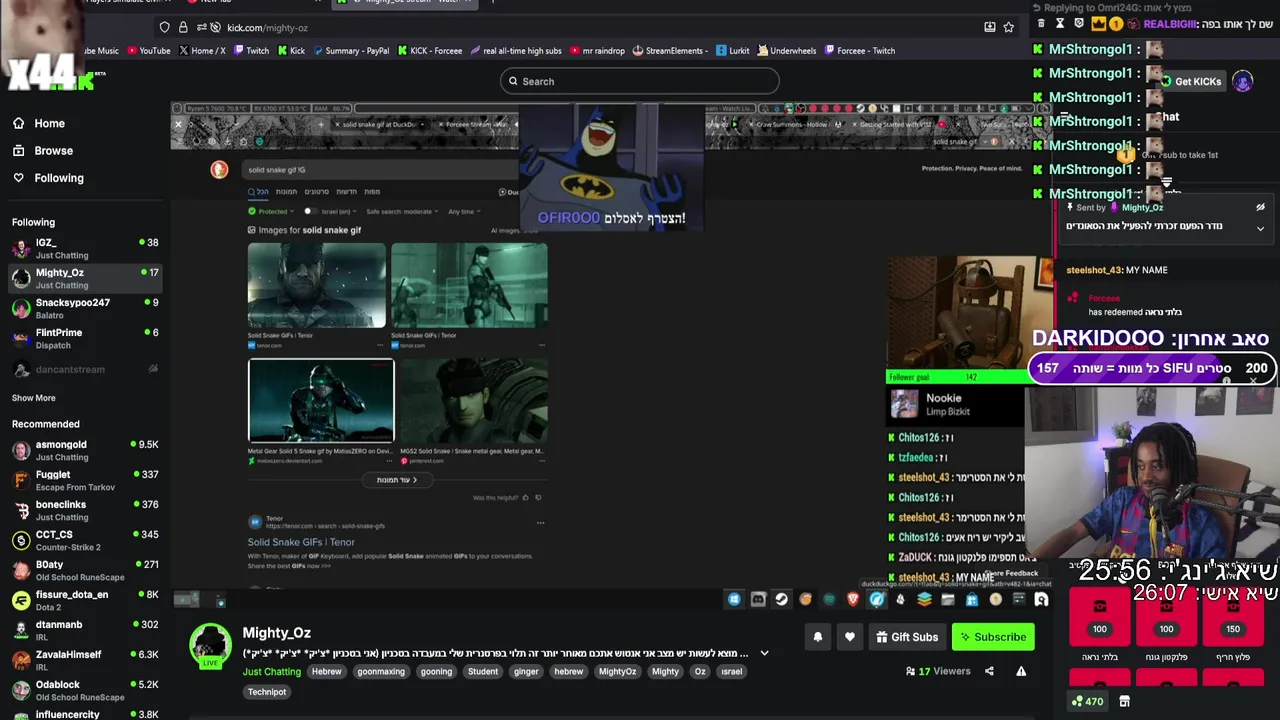Open Safe search moderate dropdown
This screenshot has width=1280, height=720.
pos(402,211)
